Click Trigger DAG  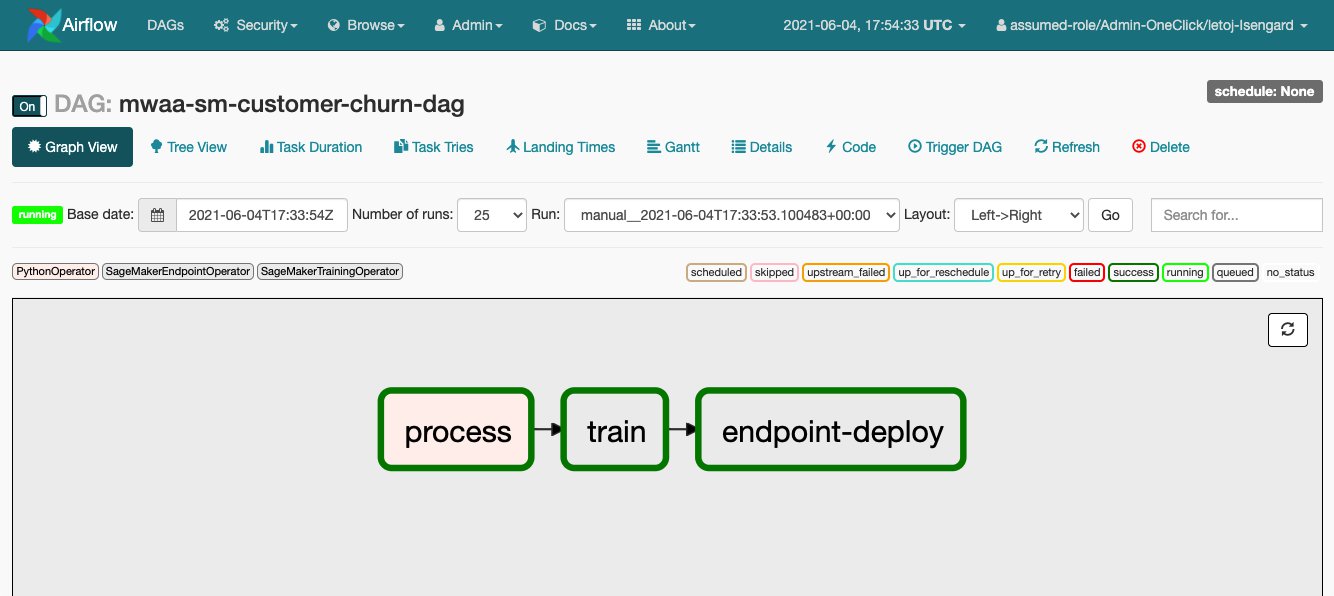(x=955, y=147)
